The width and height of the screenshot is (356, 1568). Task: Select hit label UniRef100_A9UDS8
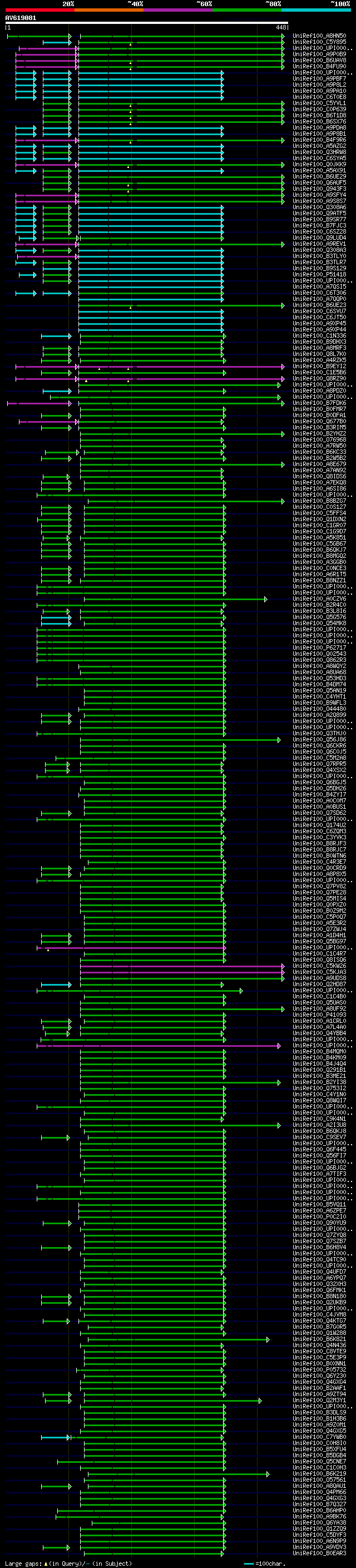pos(319,978)
